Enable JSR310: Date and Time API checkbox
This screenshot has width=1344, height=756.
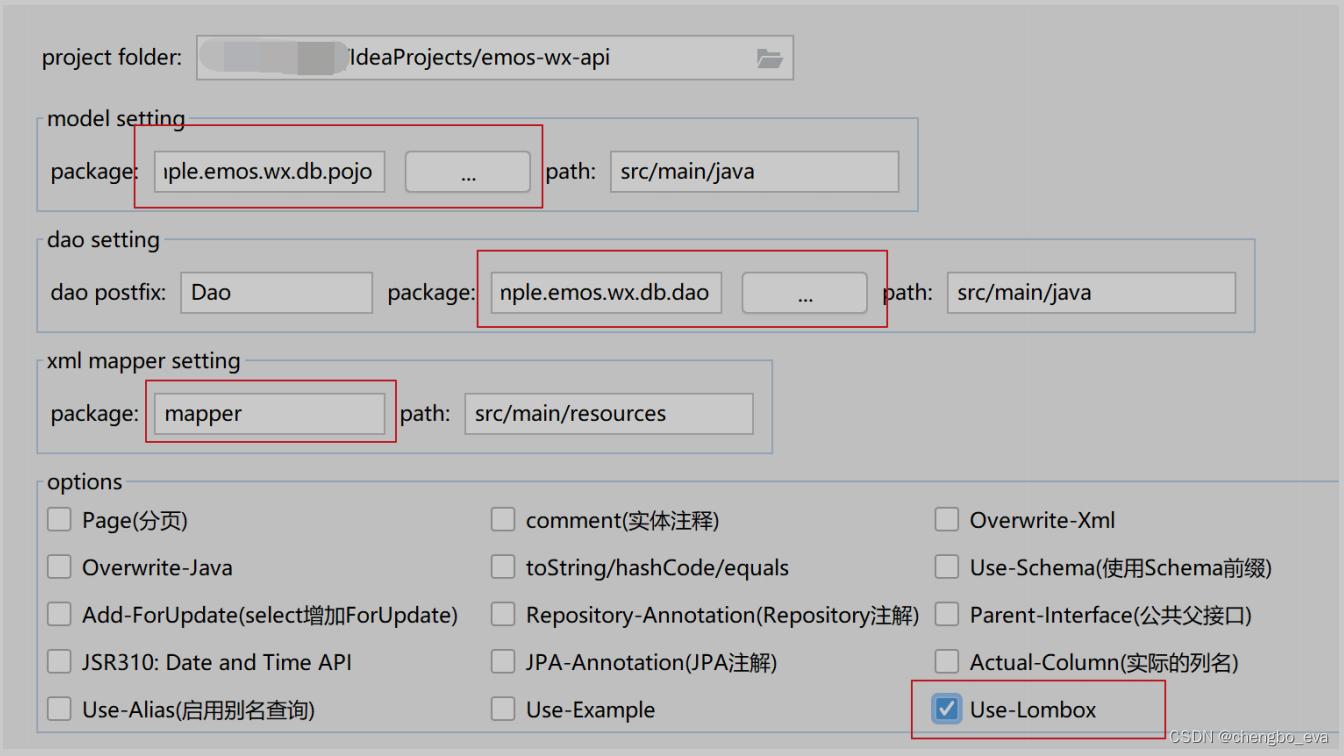tap(60, 662)
